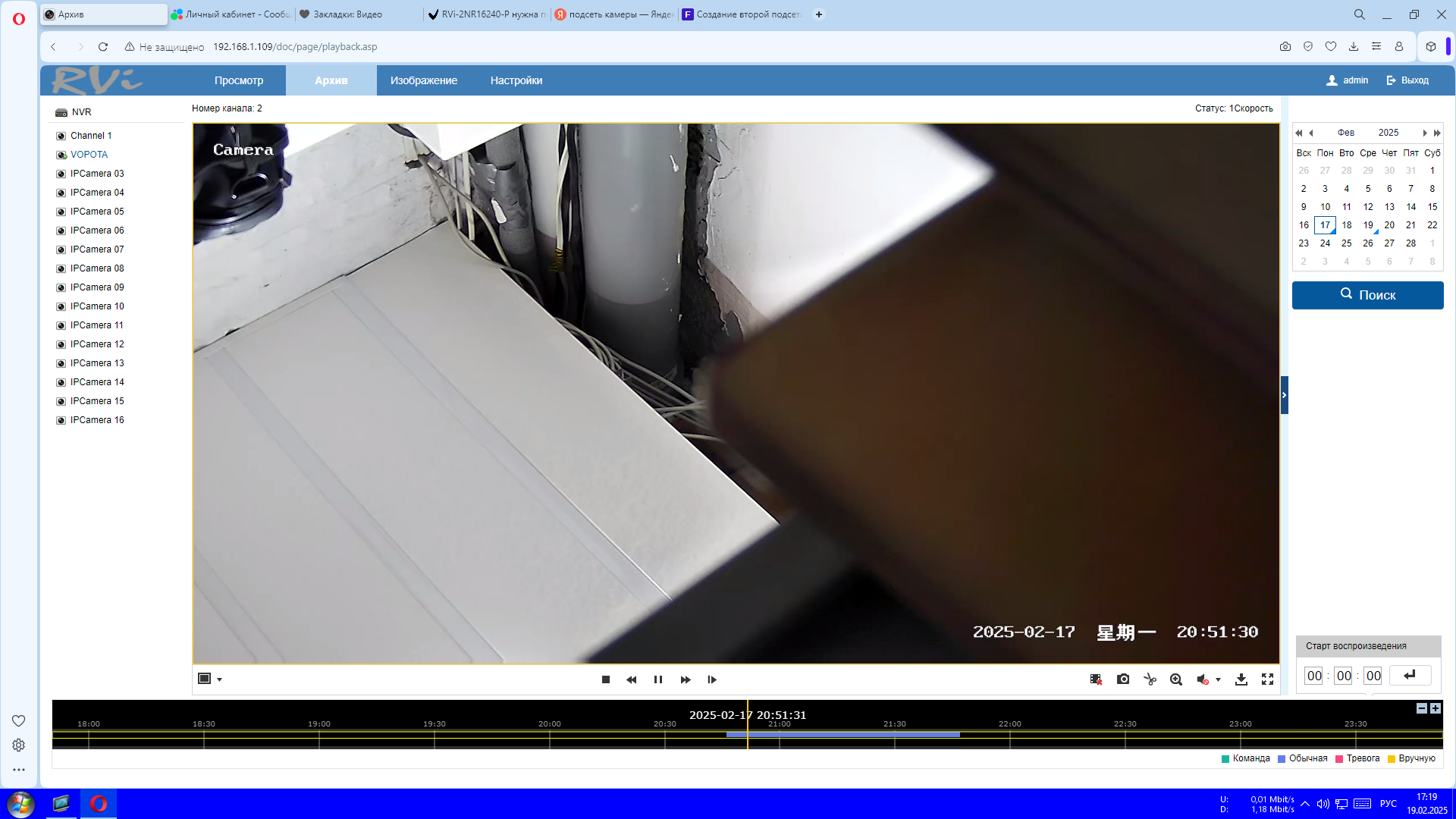Toggle the muted audio speaker icon

(1202, 679)
